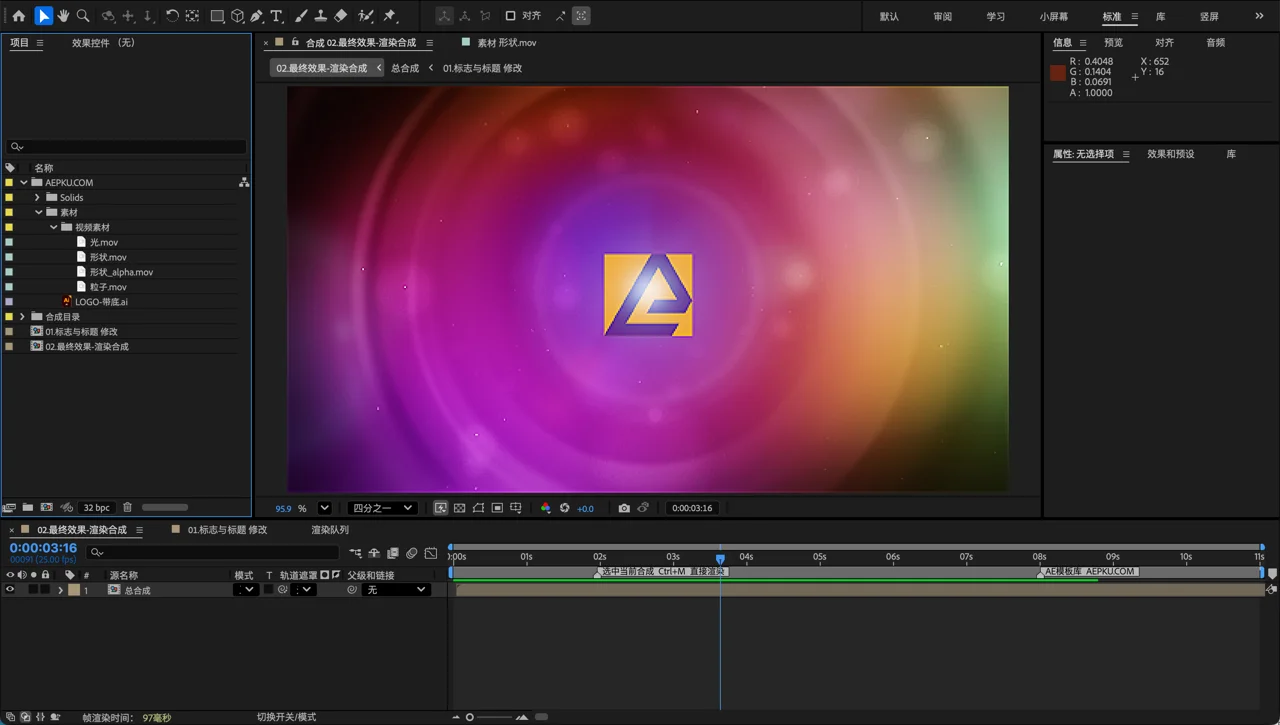Switch to the 学习 workspace
The height and width of the screenshot is (725, 1280).
996,16
